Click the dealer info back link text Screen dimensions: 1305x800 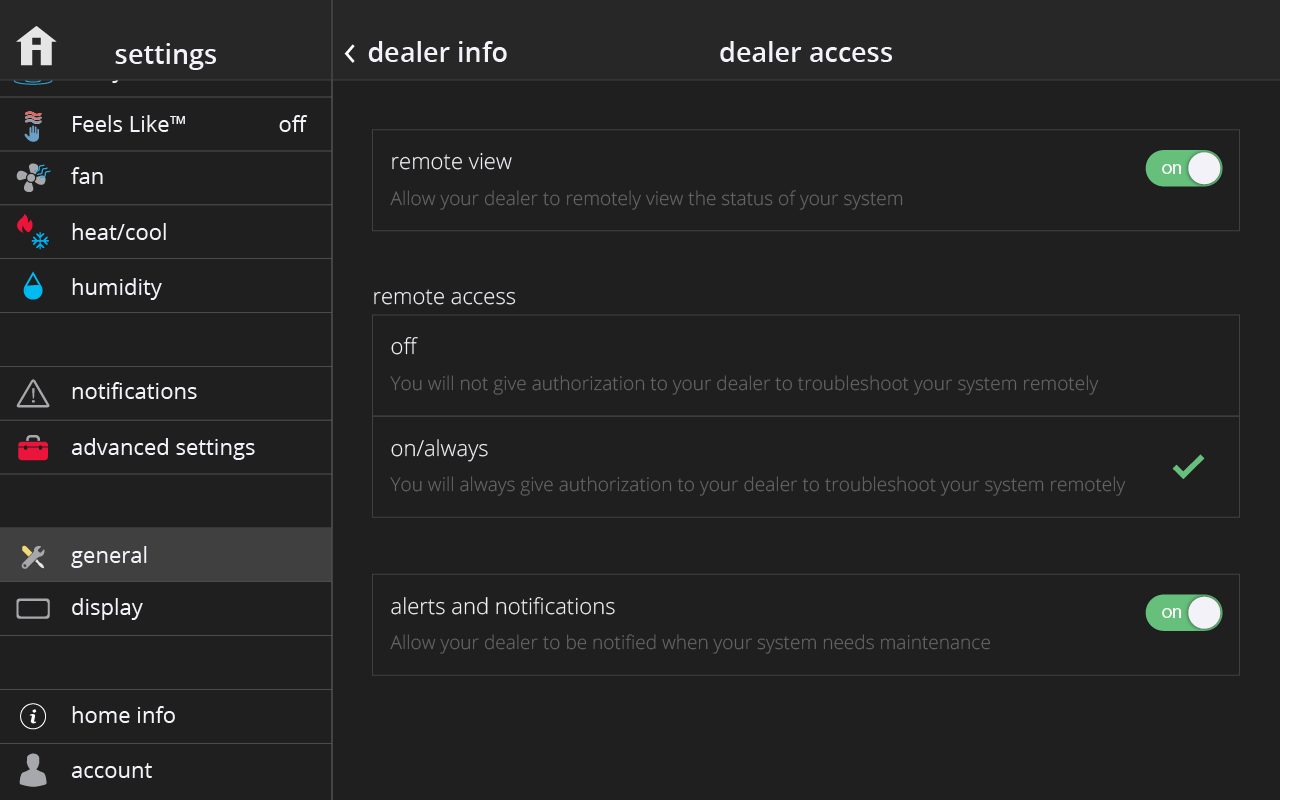click(437, 53)
